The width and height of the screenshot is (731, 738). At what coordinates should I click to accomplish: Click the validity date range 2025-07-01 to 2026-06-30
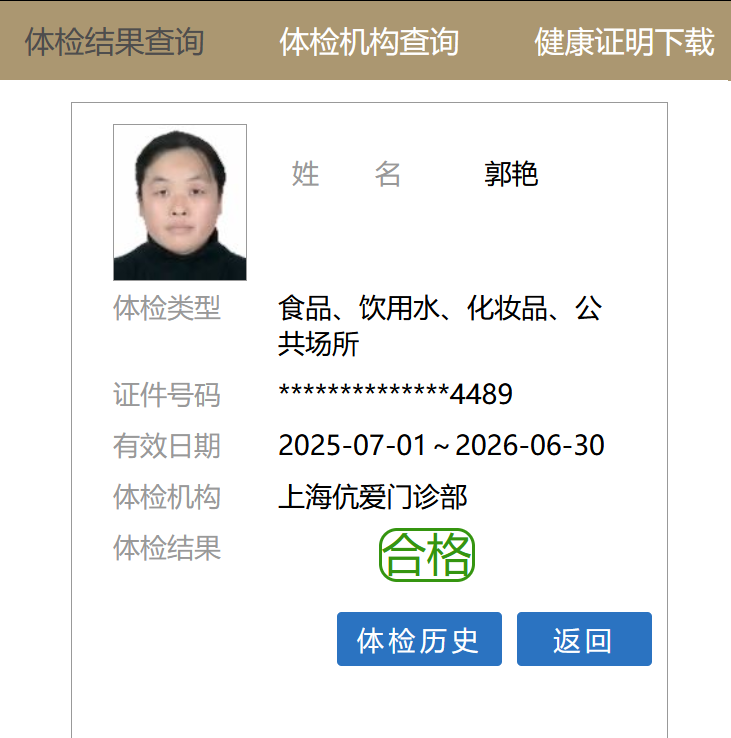tap(441, 445)
